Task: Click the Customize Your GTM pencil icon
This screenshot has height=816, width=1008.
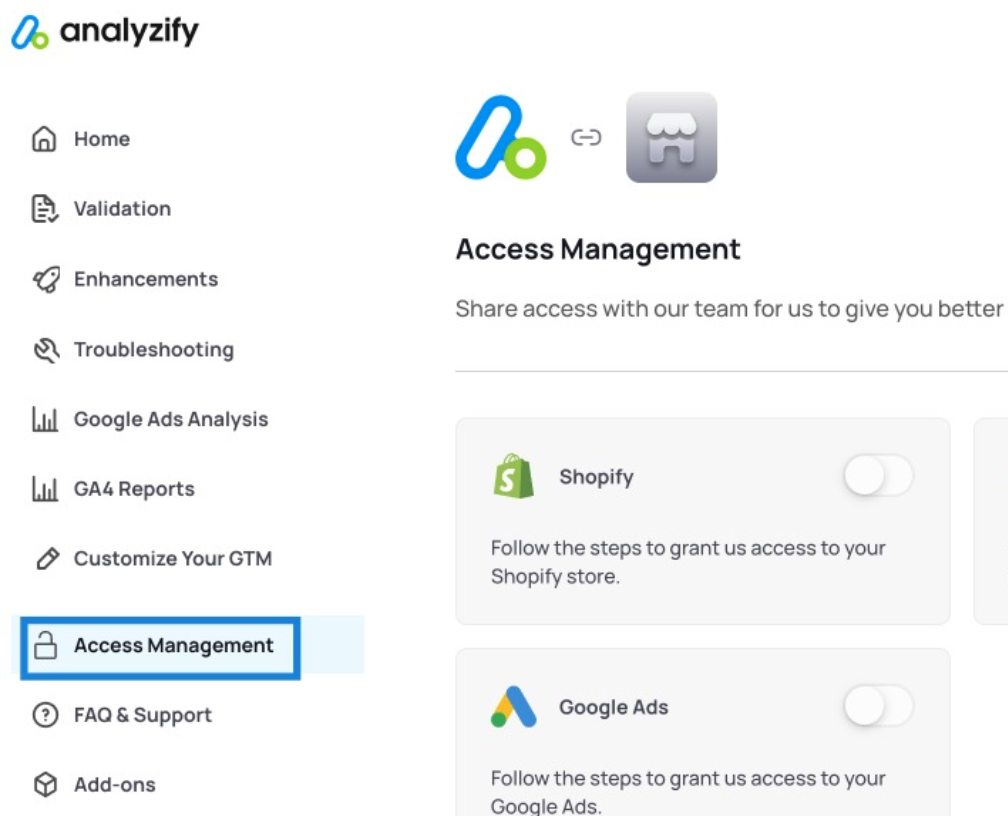Action: (48, 559)
